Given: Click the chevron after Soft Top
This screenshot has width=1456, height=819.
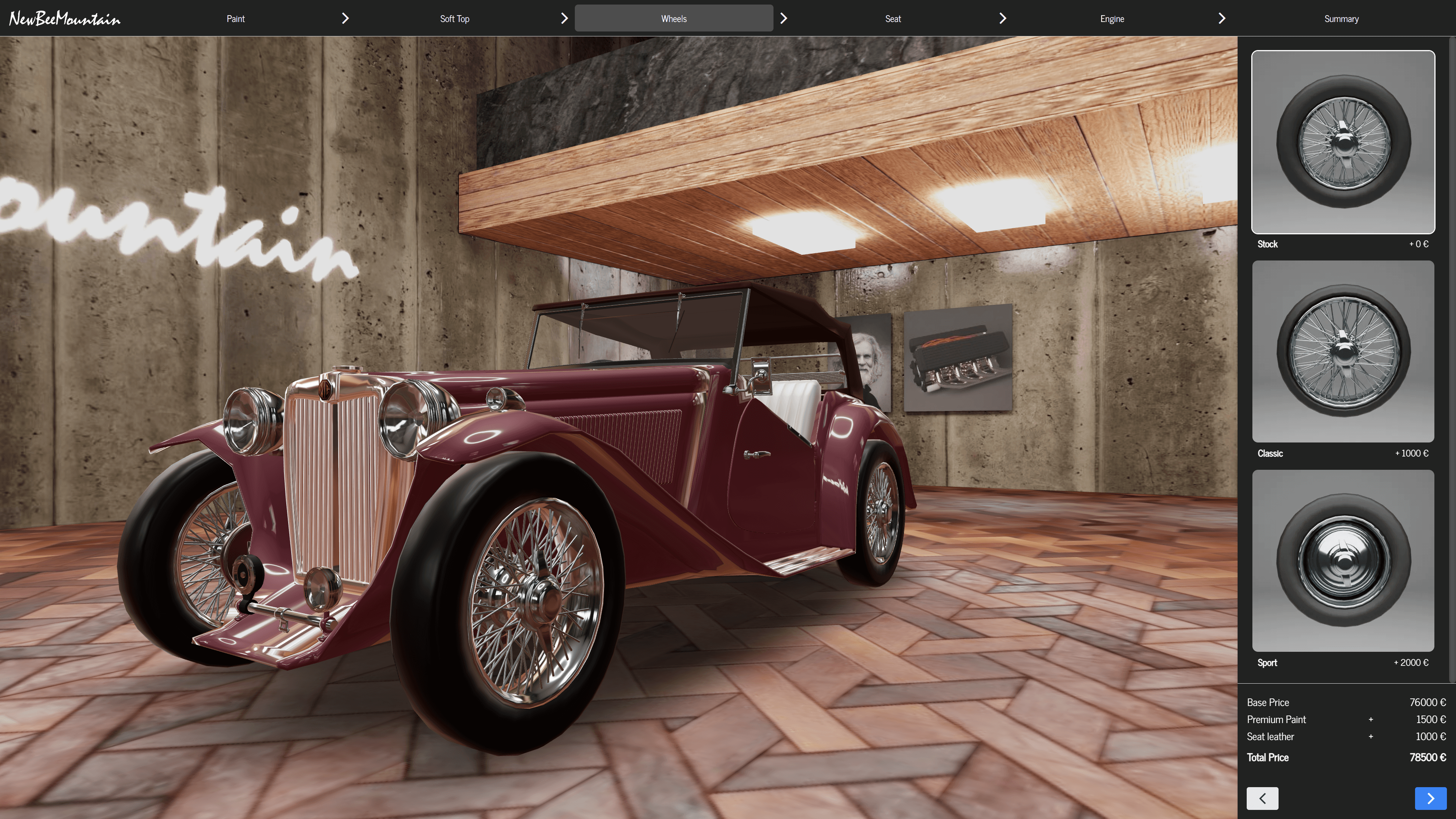Looking at the screenshot, I should tap(564, 17).
